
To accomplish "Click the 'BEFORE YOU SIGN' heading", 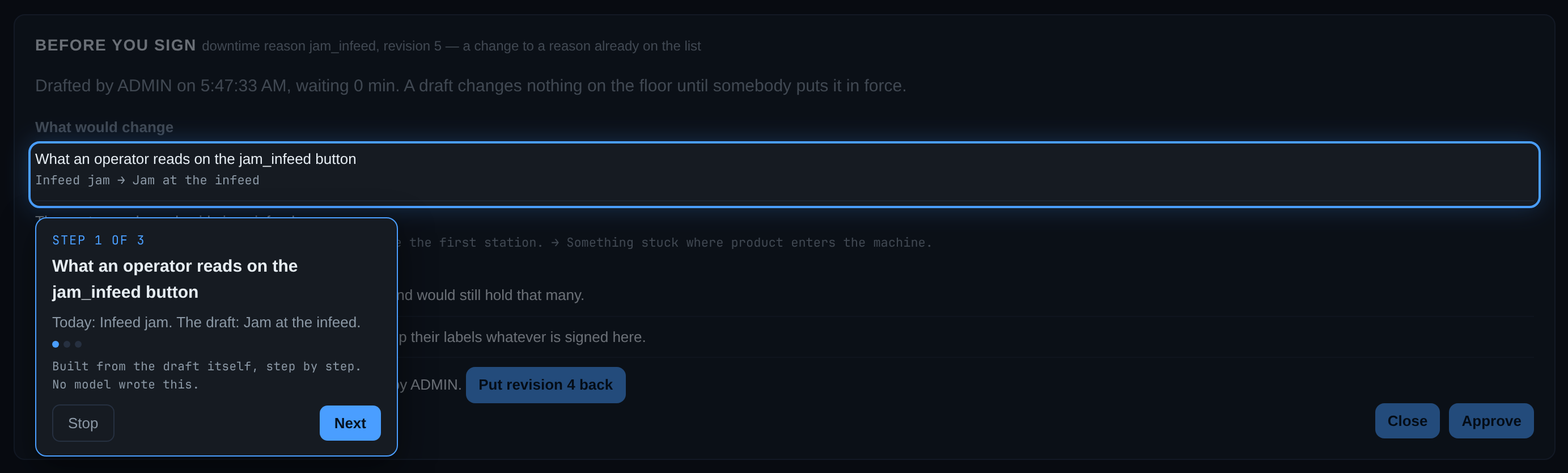I will point(115,46).
